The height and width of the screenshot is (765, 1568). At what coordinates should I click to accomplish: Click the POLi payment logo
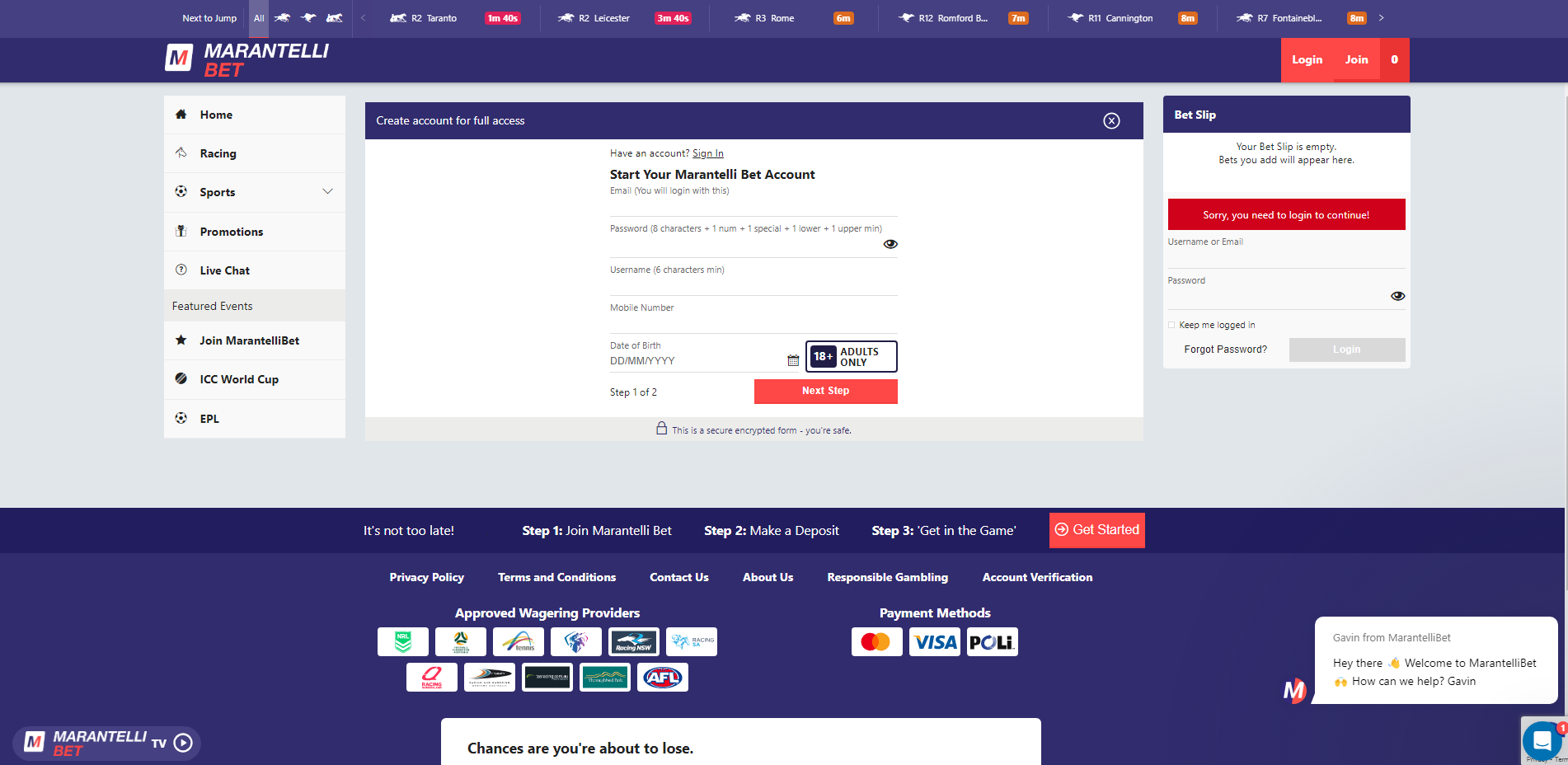(x=993, y=641)
